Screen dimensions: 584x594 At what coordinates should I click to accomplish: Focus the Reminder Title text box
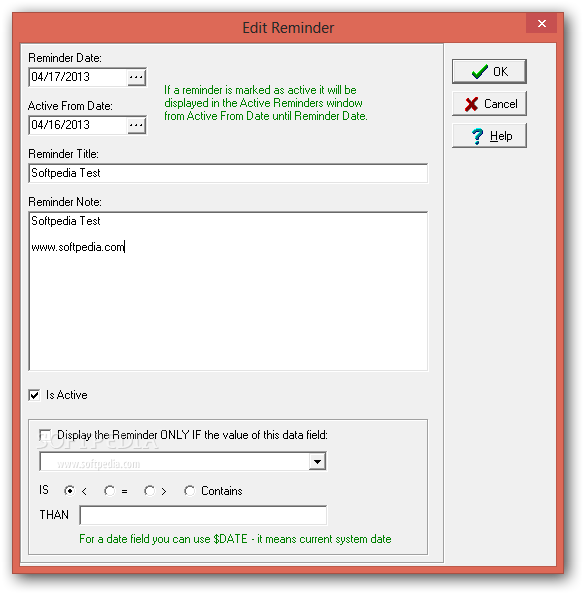228,173
